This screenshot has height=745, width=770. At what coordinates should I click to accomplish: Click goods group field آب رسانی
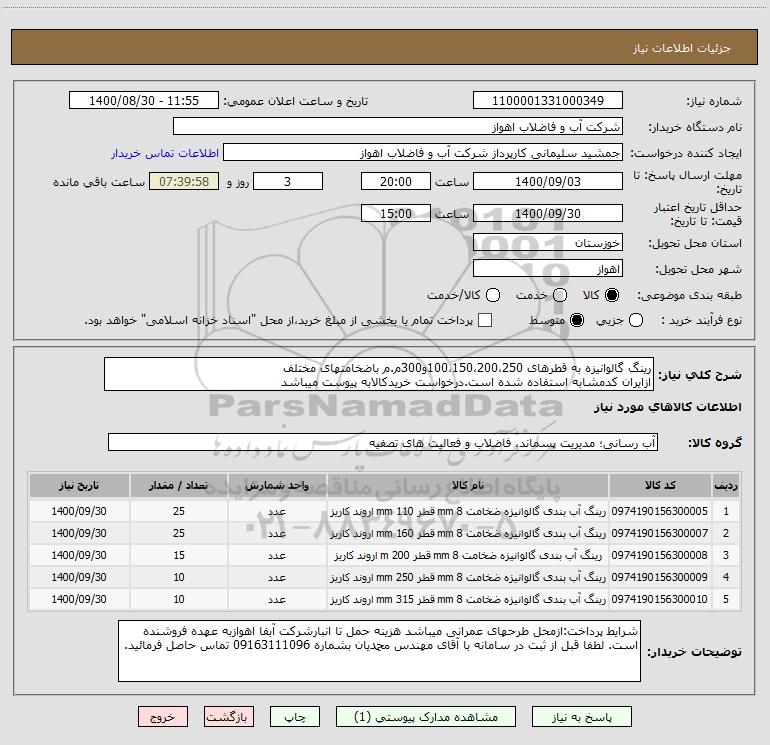383,442
